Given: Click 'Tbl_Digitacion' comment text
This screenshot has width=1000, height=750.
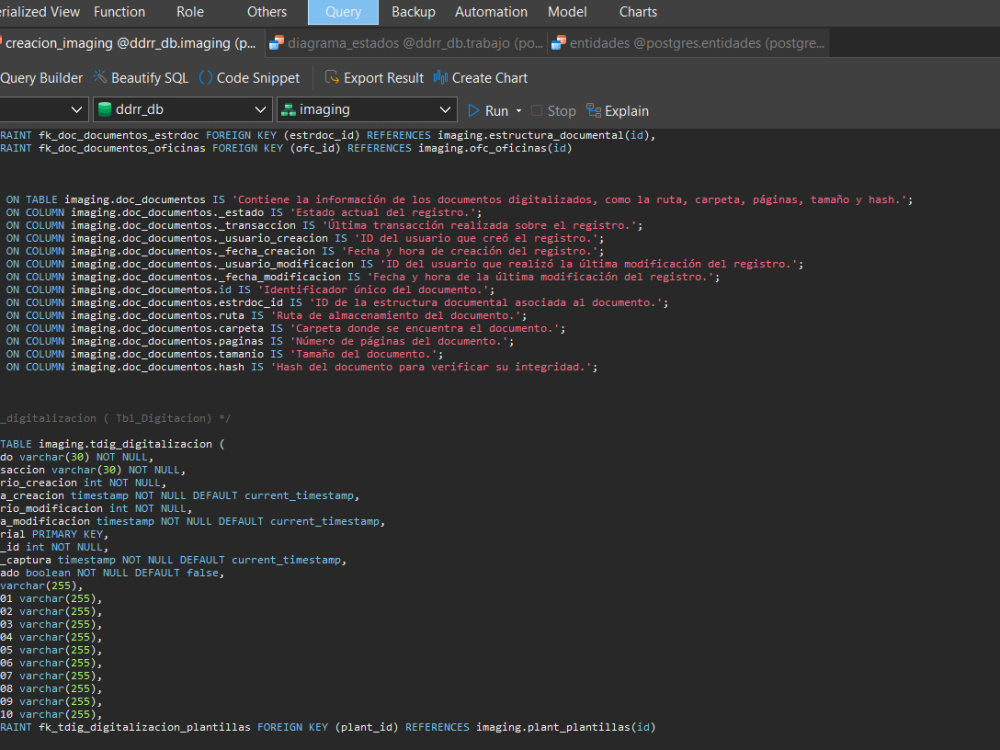Looking at the screenshot, I should pyautogui.click(x=161, y=418).
